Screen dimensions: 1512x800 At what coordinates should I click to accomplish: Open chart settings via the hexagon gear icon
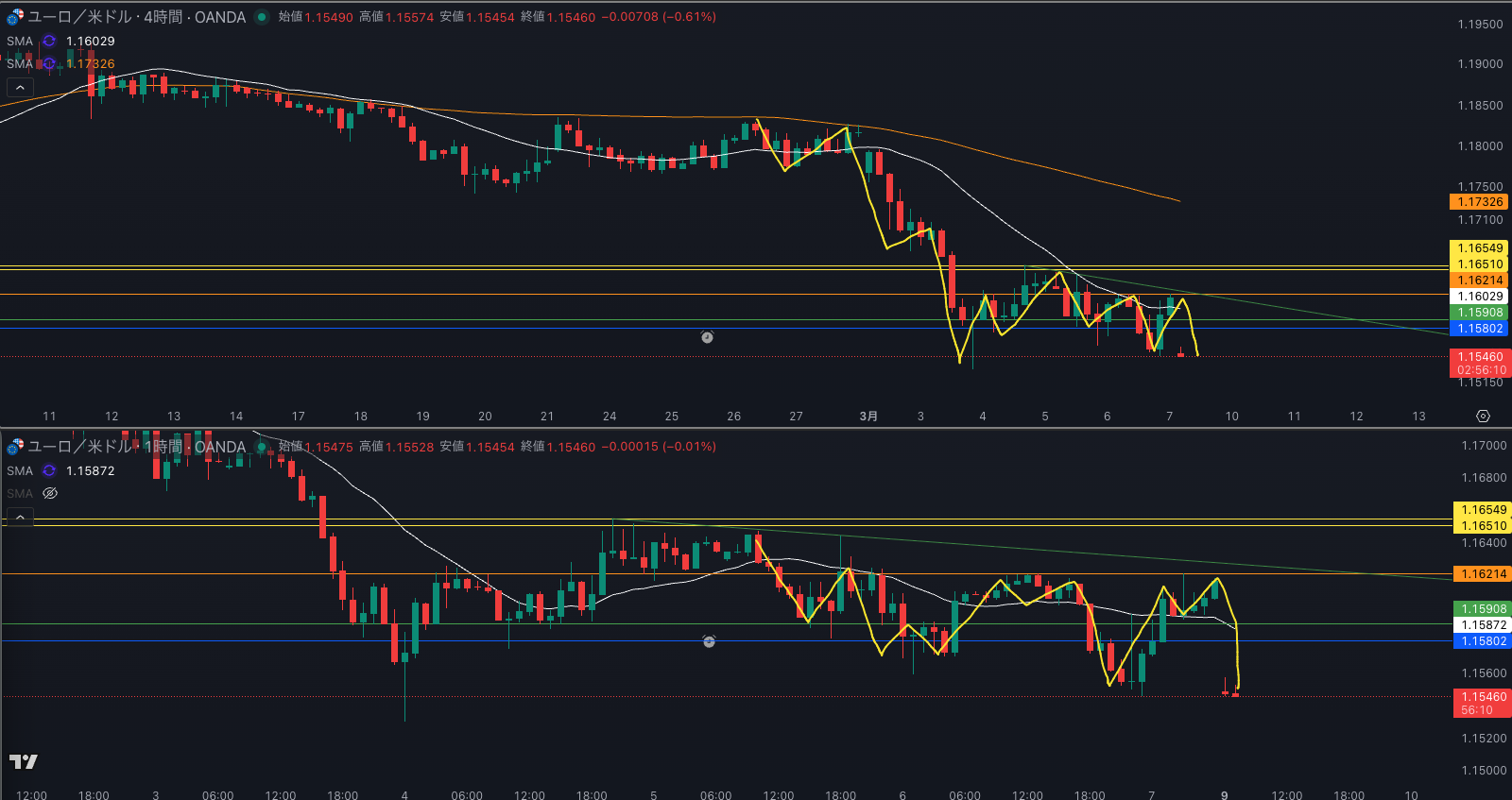tap(1483, 417)
